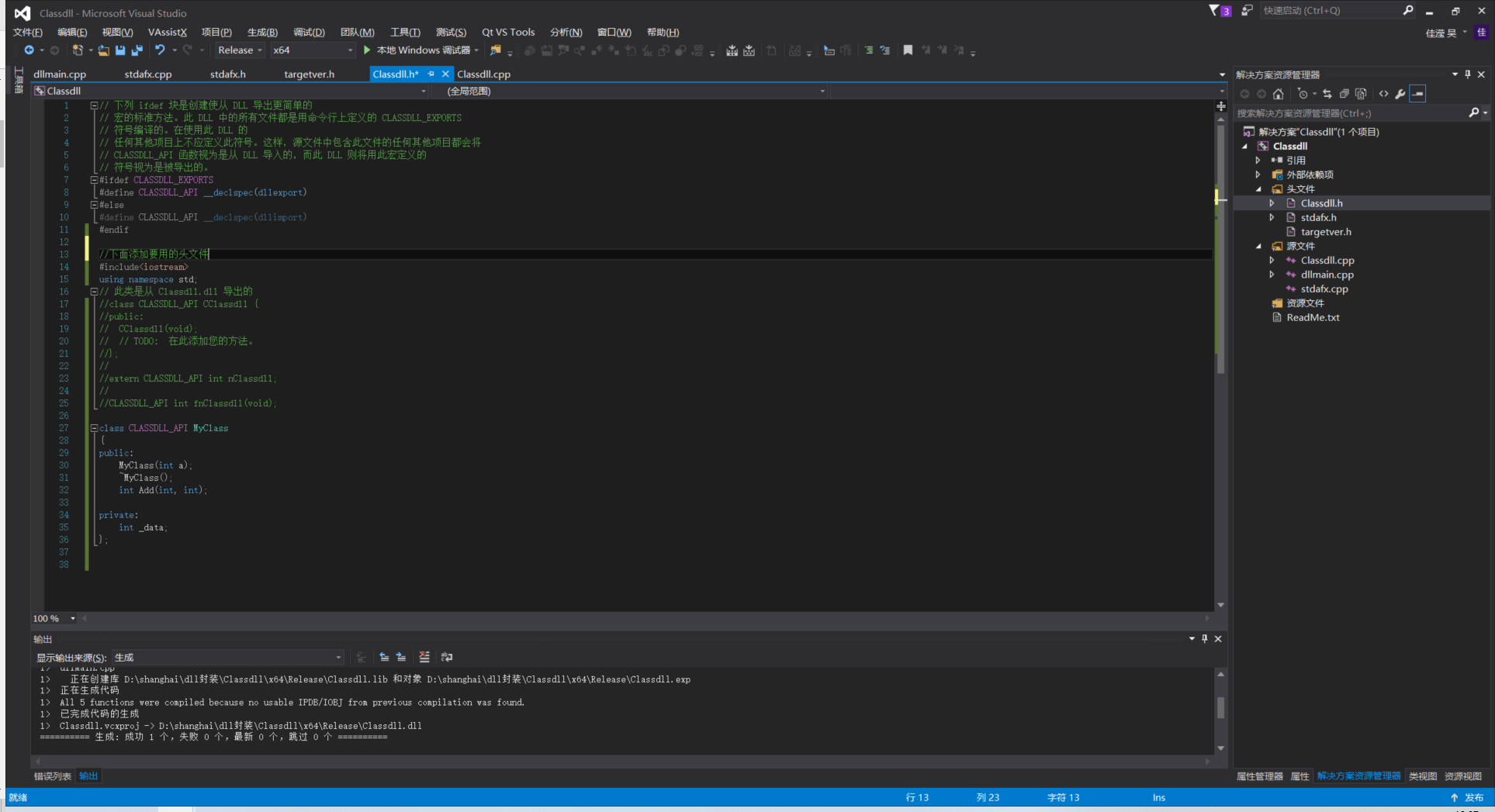This screenshot has height=812, width=1495.
Task: Open the 调试(D) Debug menu
Action: pos(309,33)
